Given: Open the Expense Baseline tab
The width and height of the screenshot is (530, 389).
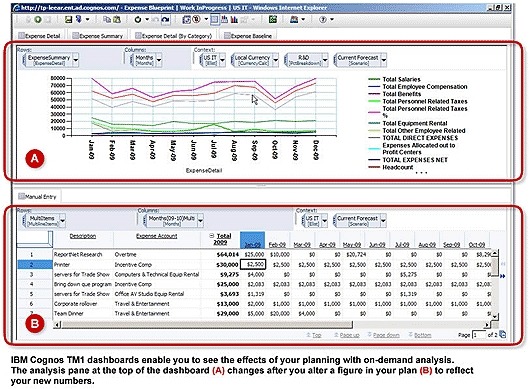Looking at the screenshot, I should coord(248,36).
